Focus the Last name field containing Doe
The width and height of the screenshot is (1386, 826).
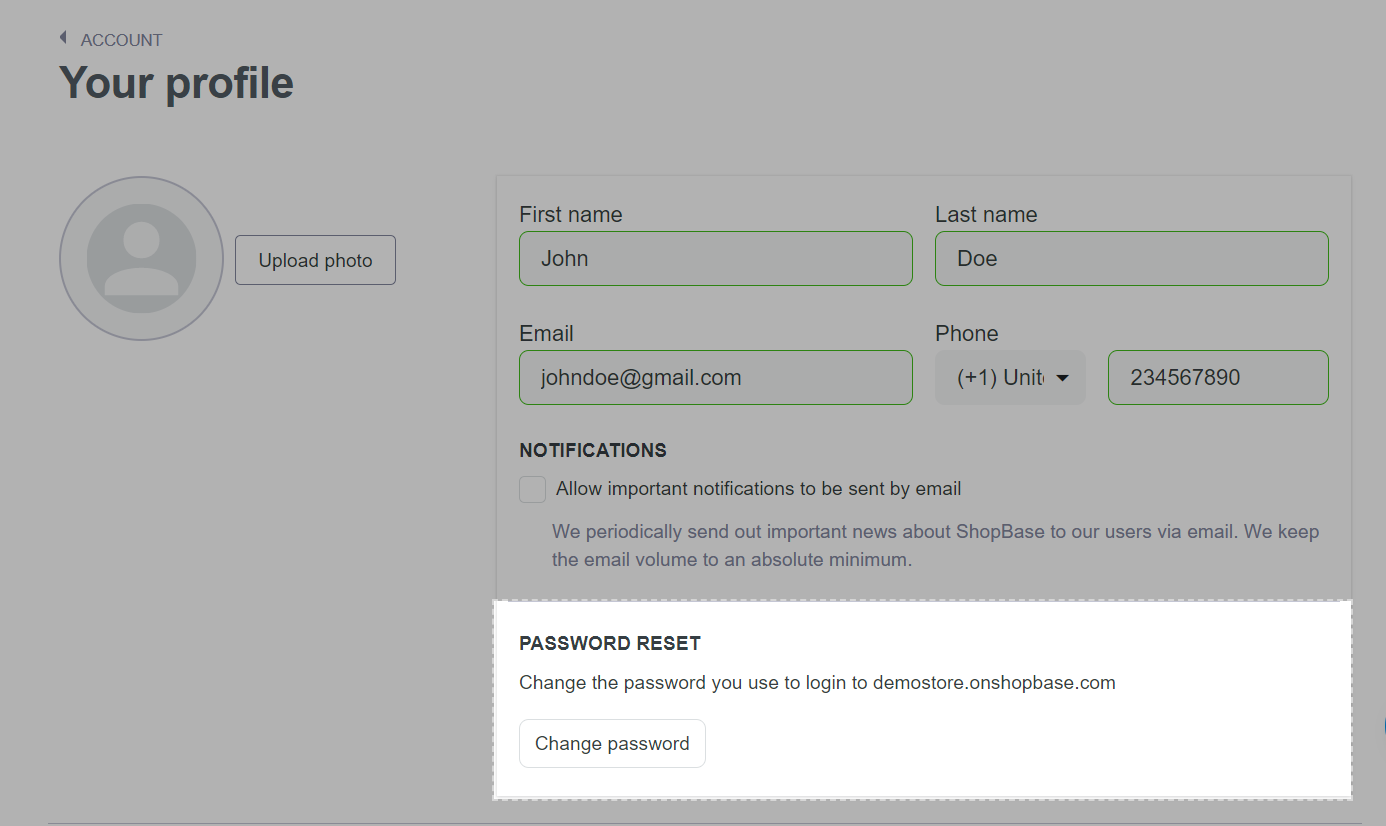coord(1132,259)
